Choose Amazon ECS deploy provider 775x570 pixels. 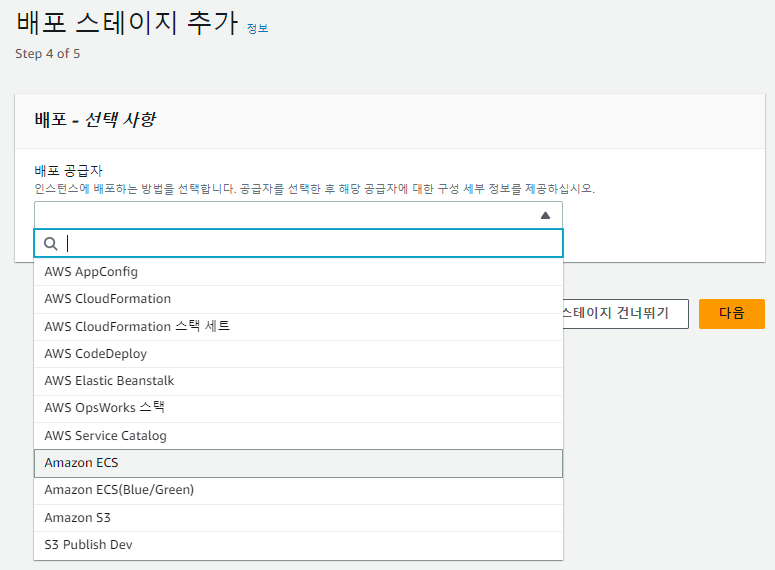coord(299,463)
